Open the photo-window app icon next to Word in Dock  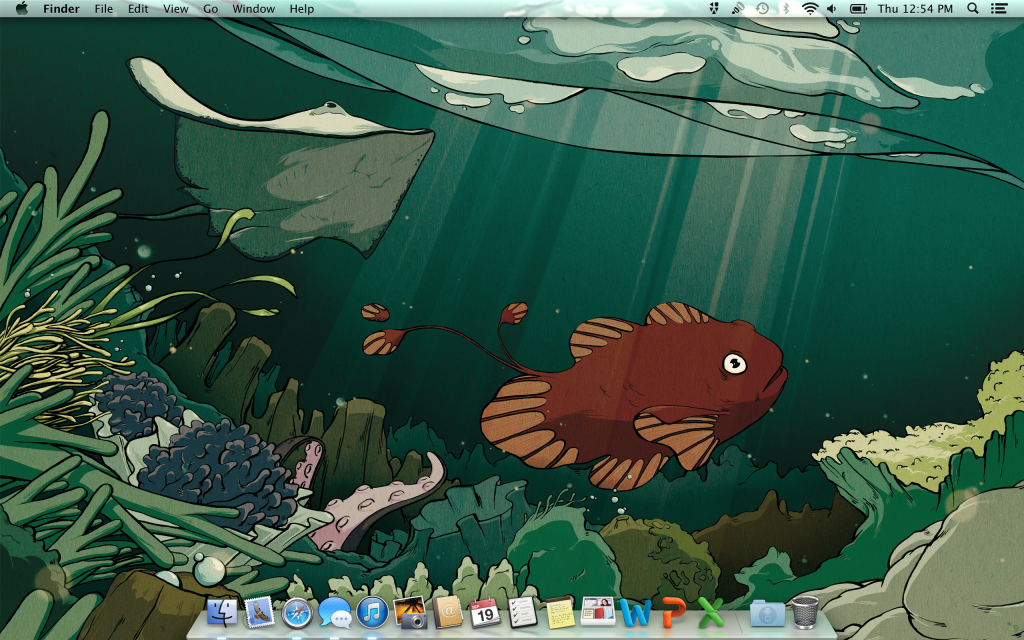(598, 612)
